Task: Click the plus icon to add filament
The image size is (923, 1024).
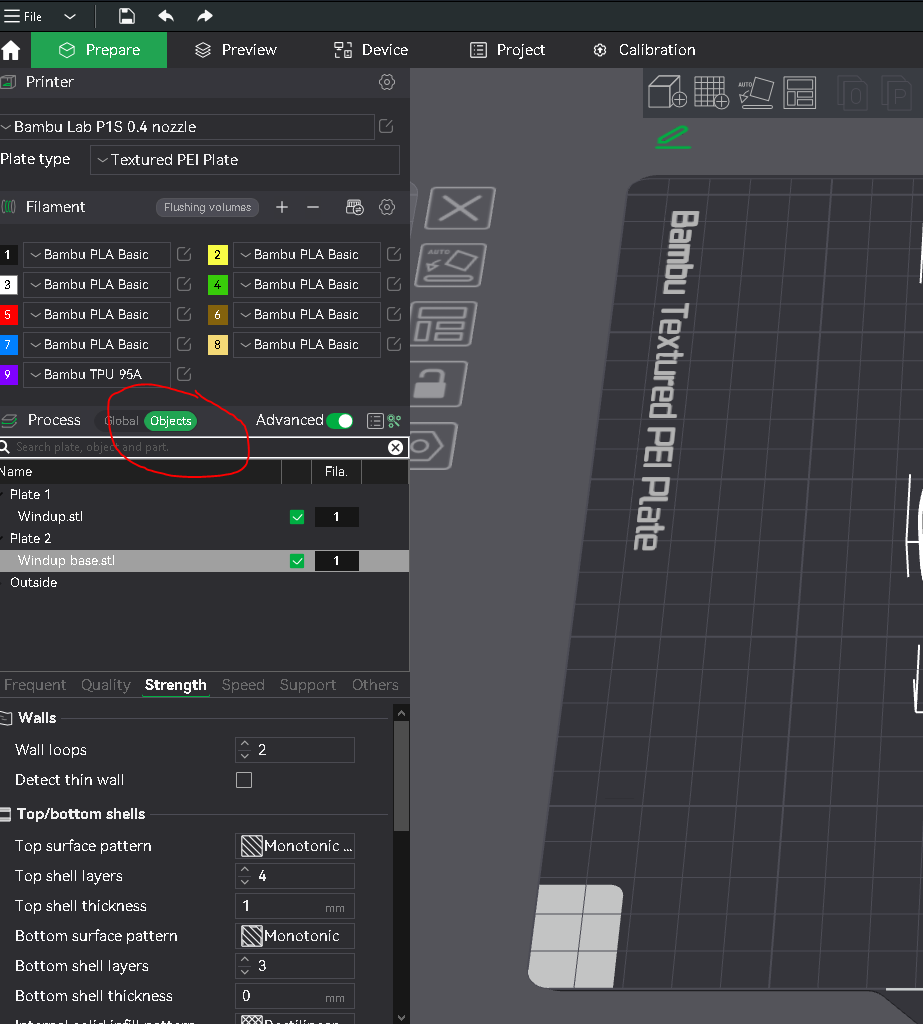Action: [x=282, y=207]
